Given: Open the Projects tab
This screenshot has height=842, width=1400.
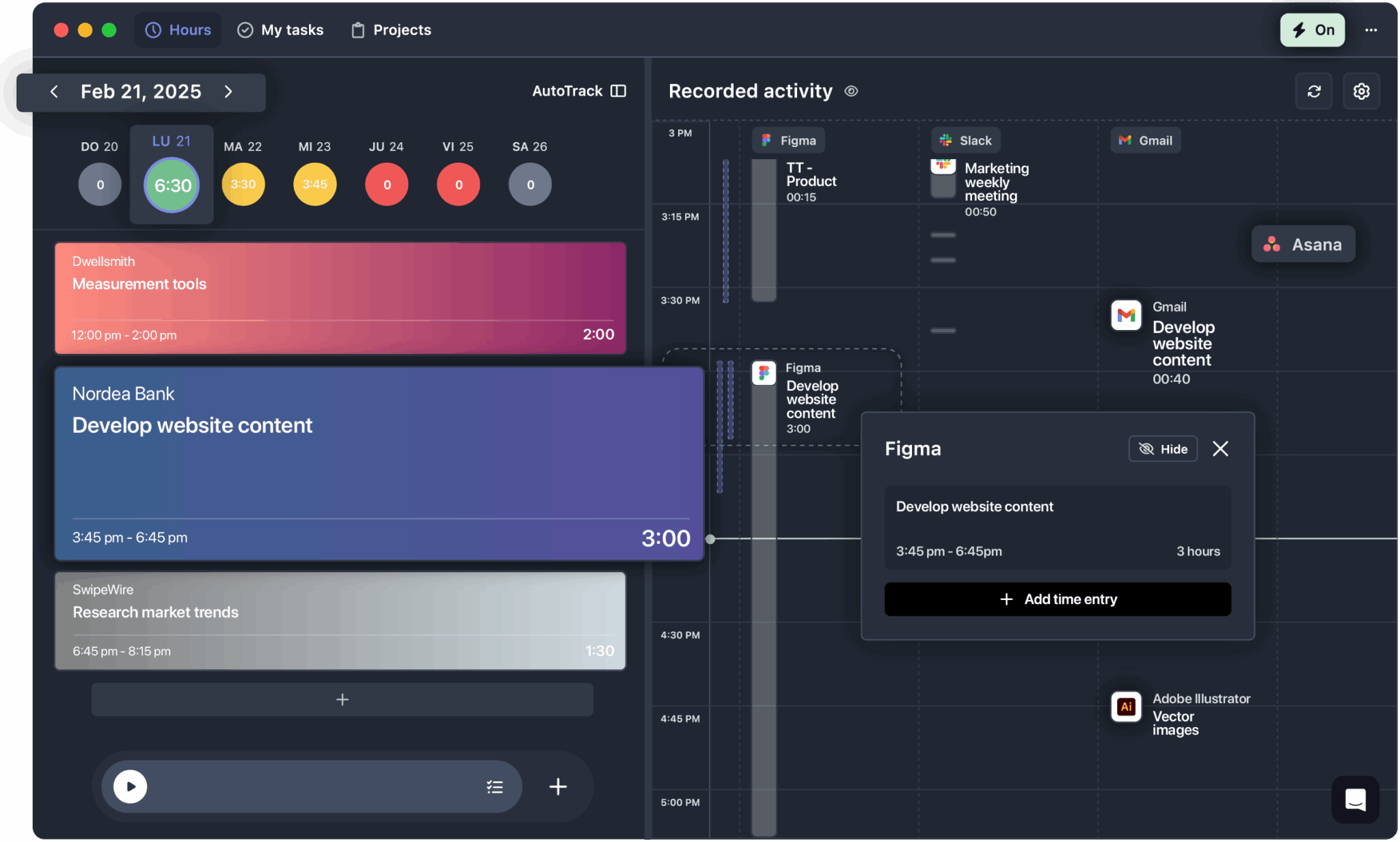Looking at the screenshot, I should [390, 29].
